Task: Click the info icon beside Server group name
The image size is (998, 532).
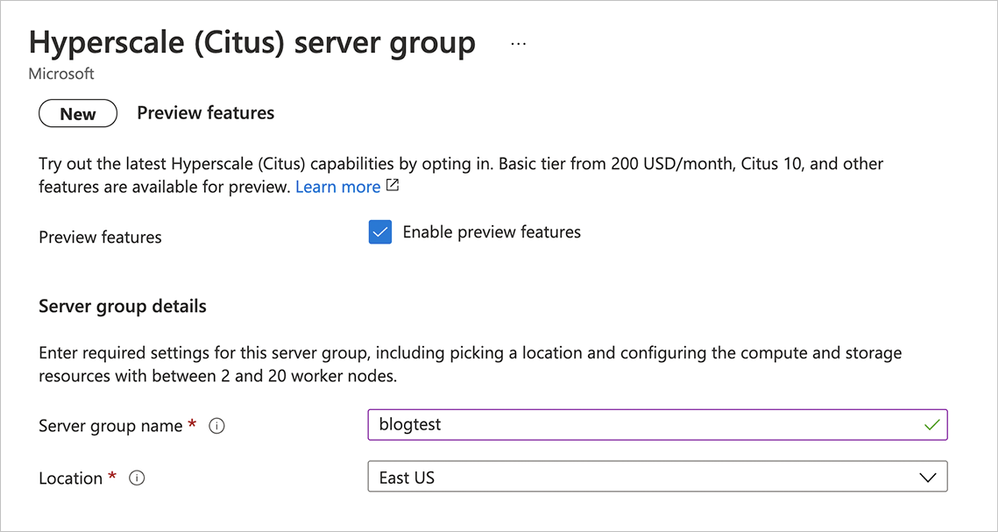Action: [217, 426]
